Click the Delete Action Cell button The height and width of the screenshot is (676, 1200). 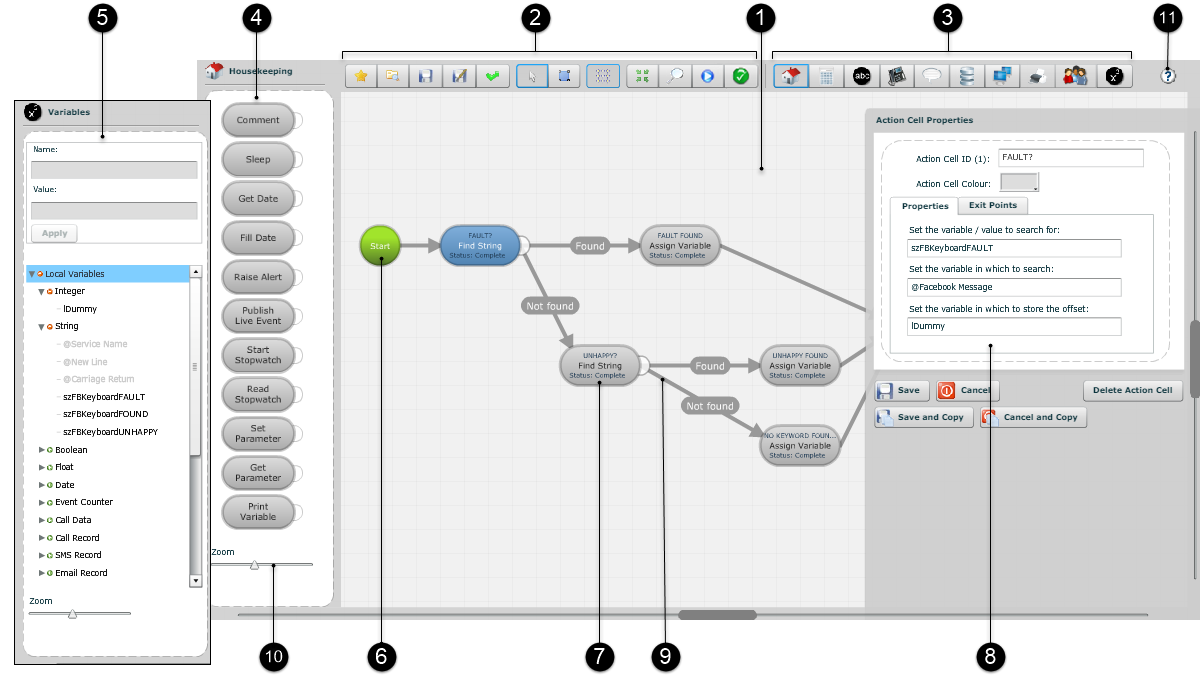(x=1132, y=391)
